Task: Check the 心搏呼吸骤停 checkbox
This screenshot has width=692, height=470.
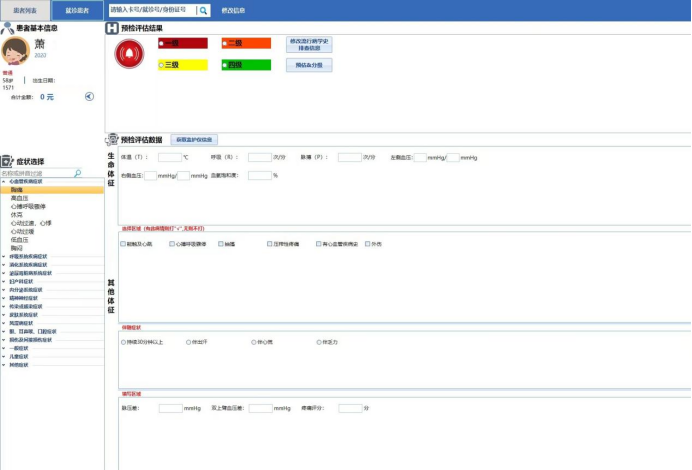Action: tap(173, 243)
